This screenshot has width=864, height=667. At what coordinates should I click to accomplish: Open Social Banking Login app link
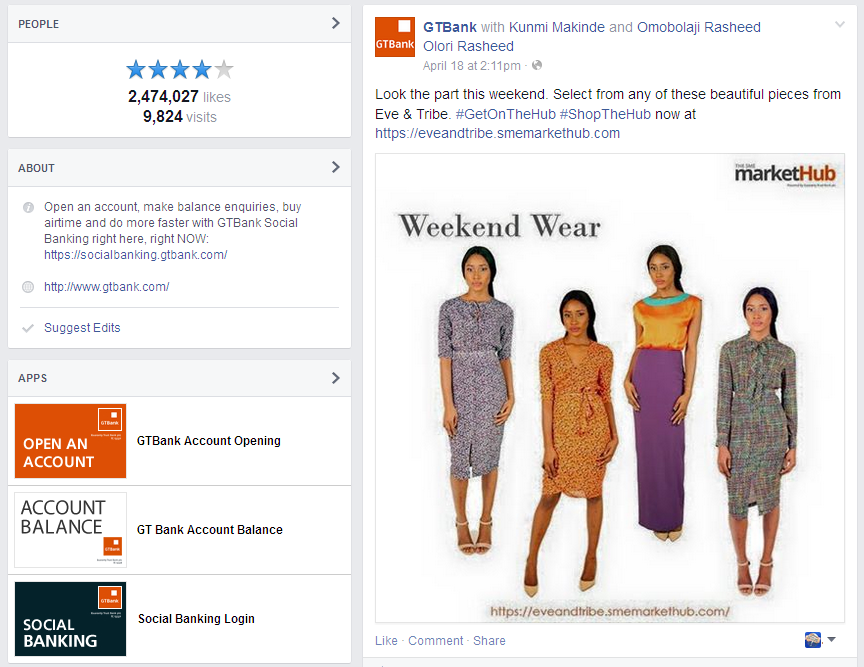pos(196,619)
